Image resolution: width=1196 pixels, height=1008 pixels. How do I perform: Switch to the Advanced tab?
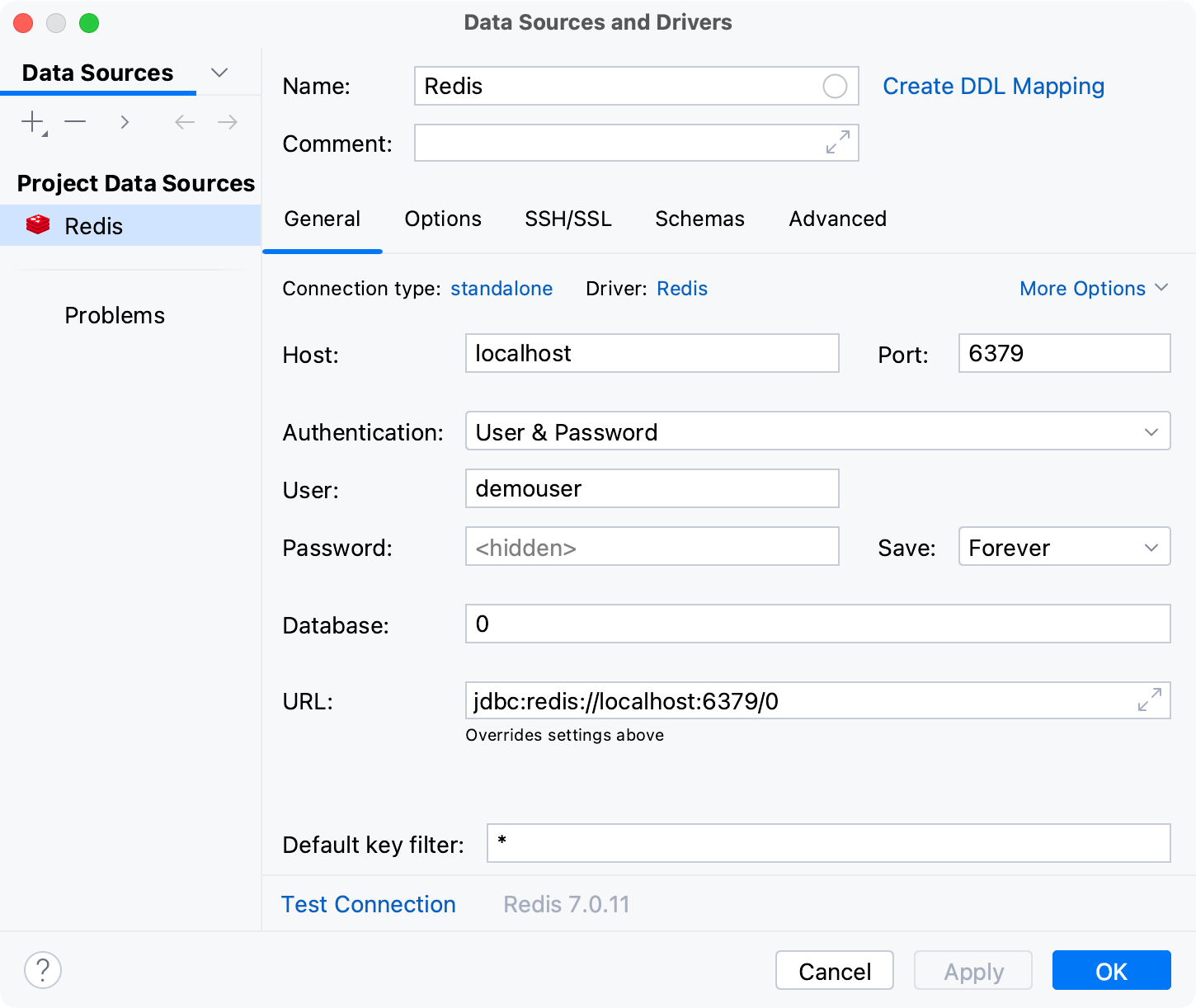pos(836,219)
